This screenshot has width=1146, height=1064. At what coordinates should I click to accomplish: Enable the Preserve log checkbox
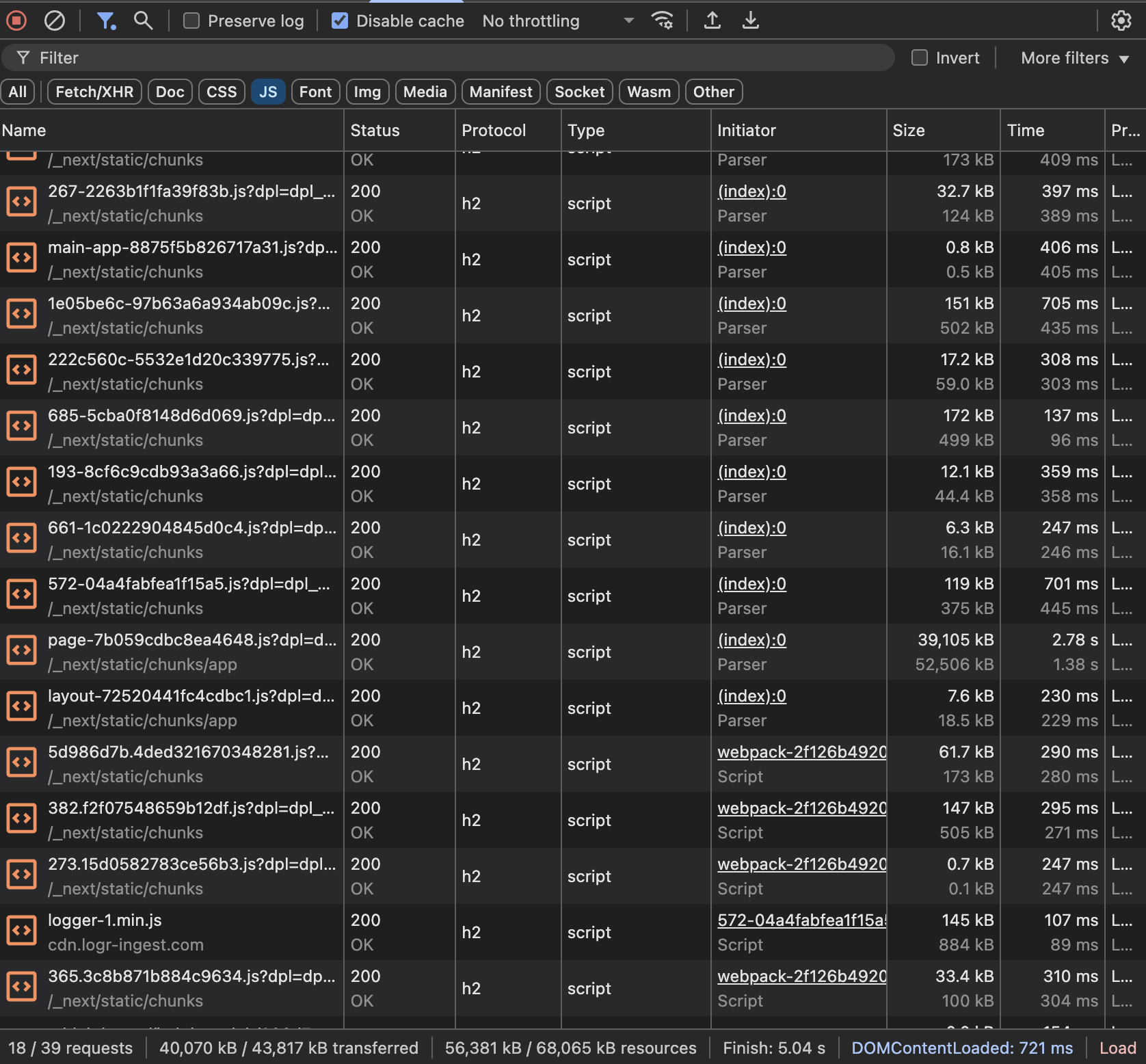pyautogui.click(x=191, y=21)
